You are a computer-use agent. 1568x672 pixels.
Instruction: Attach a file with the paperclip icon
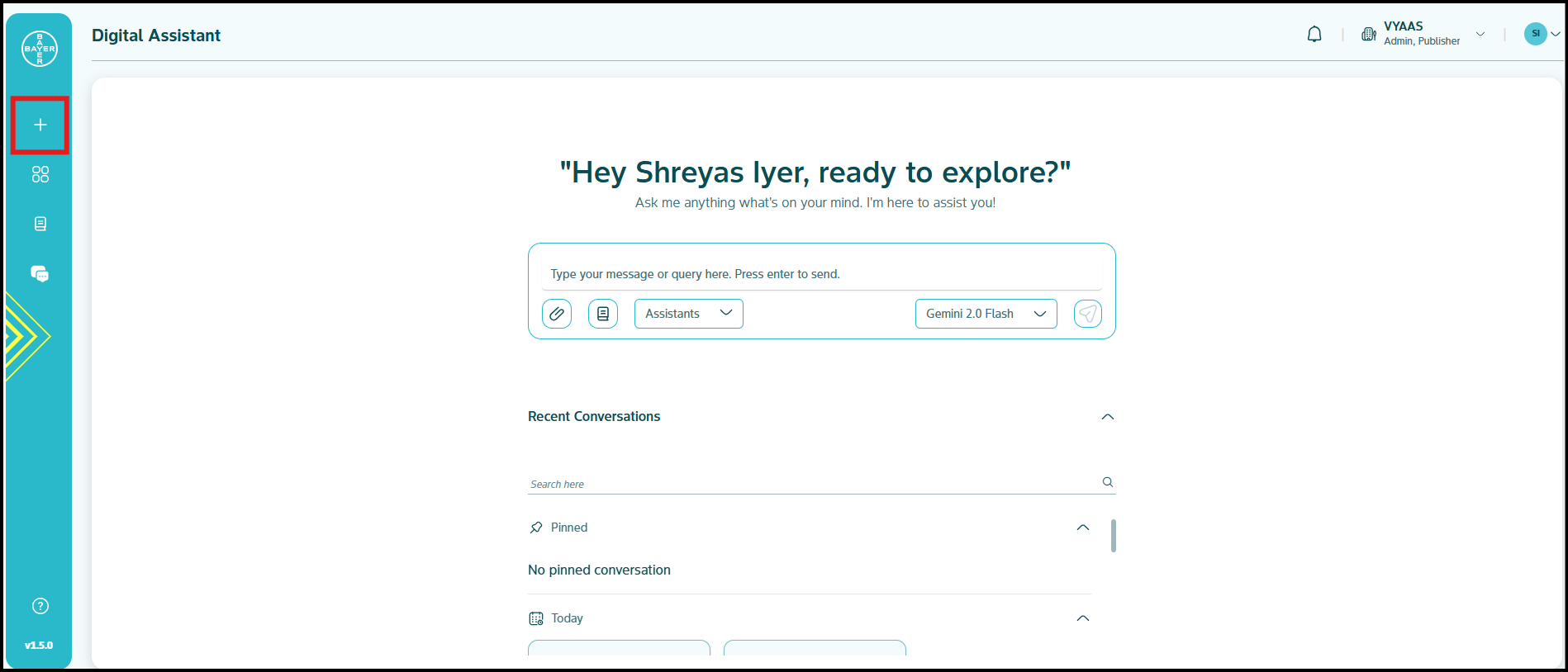(557, 314)
